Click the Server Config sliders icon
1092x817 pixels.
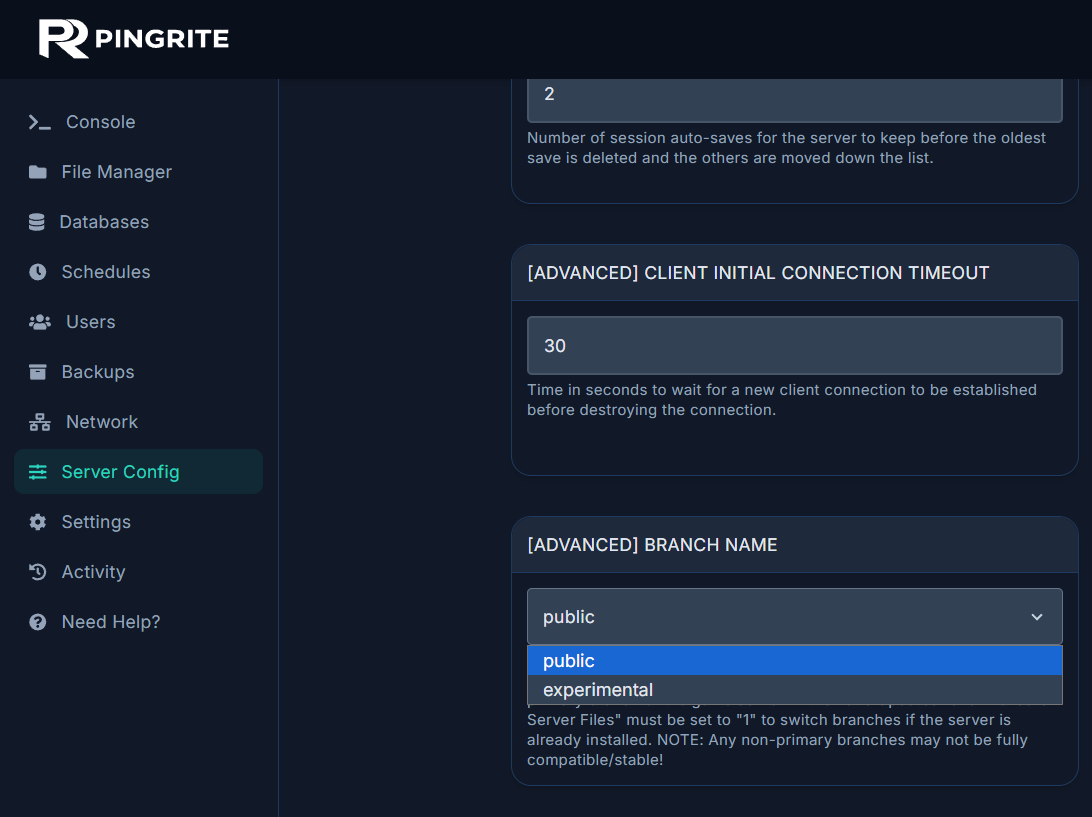[x=38, y=471]
